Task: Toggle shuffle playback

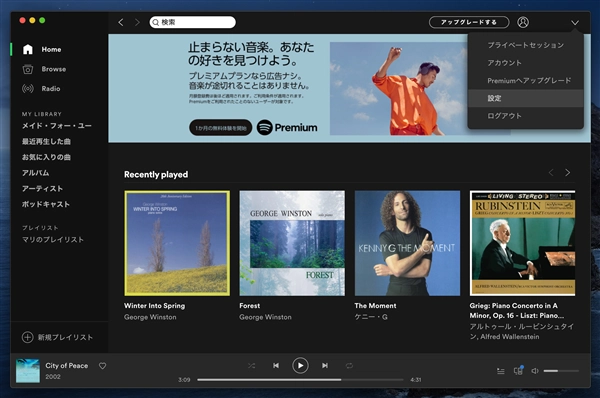Action: click(251, 366)
